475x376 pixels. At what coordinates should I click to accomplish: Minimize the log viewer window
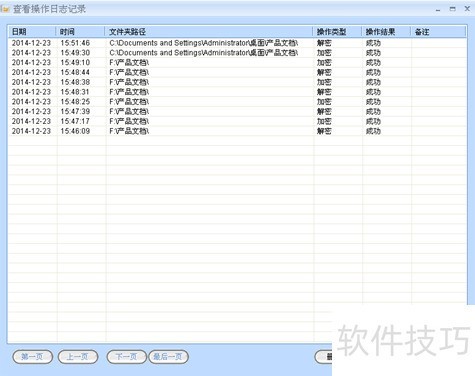[x=438, y=10]
